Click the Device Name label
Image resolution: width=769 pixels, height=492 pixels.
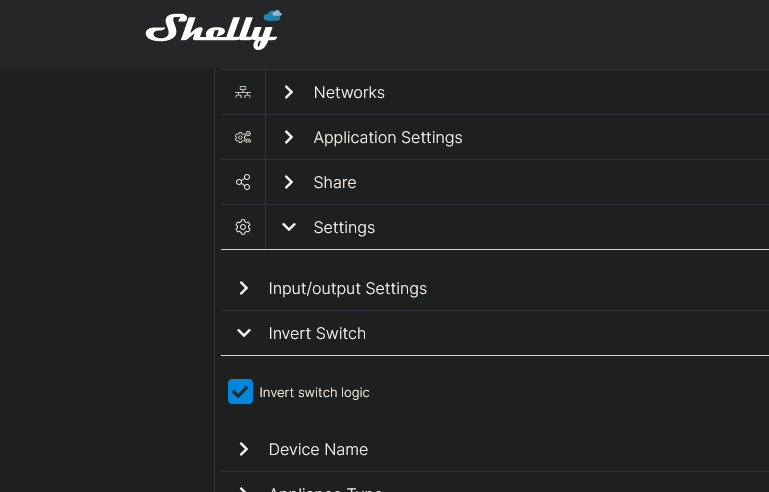pyautogui.click(x=318, y=449)
